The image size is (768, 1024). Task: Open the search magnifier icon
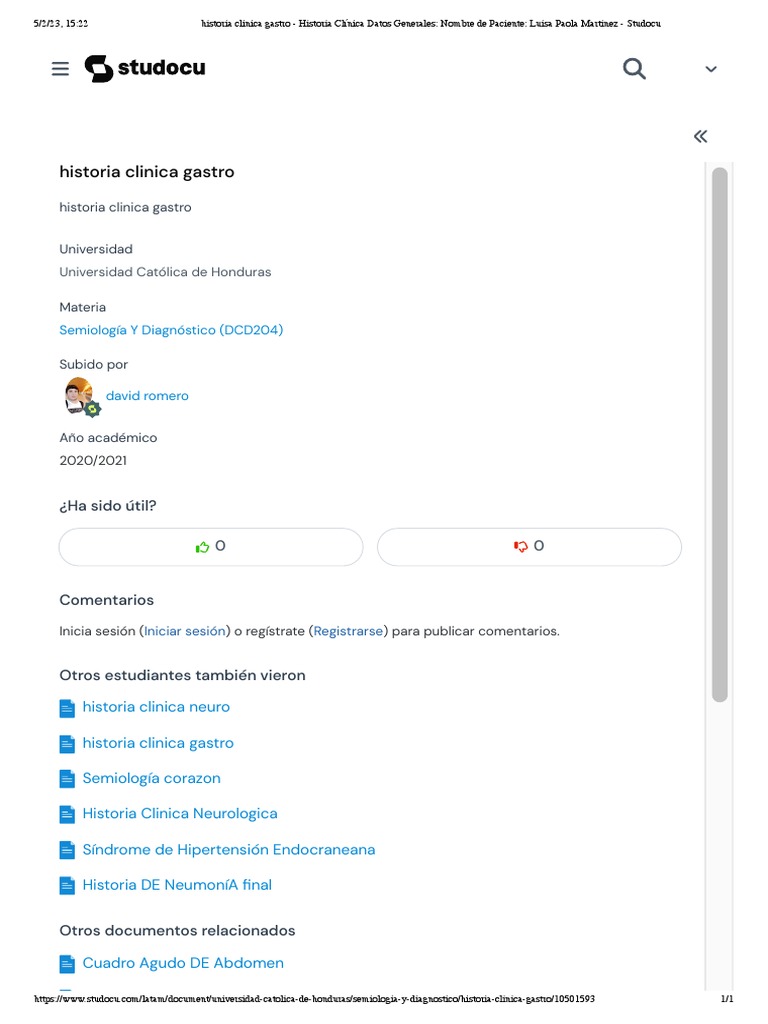click(634, 69)
